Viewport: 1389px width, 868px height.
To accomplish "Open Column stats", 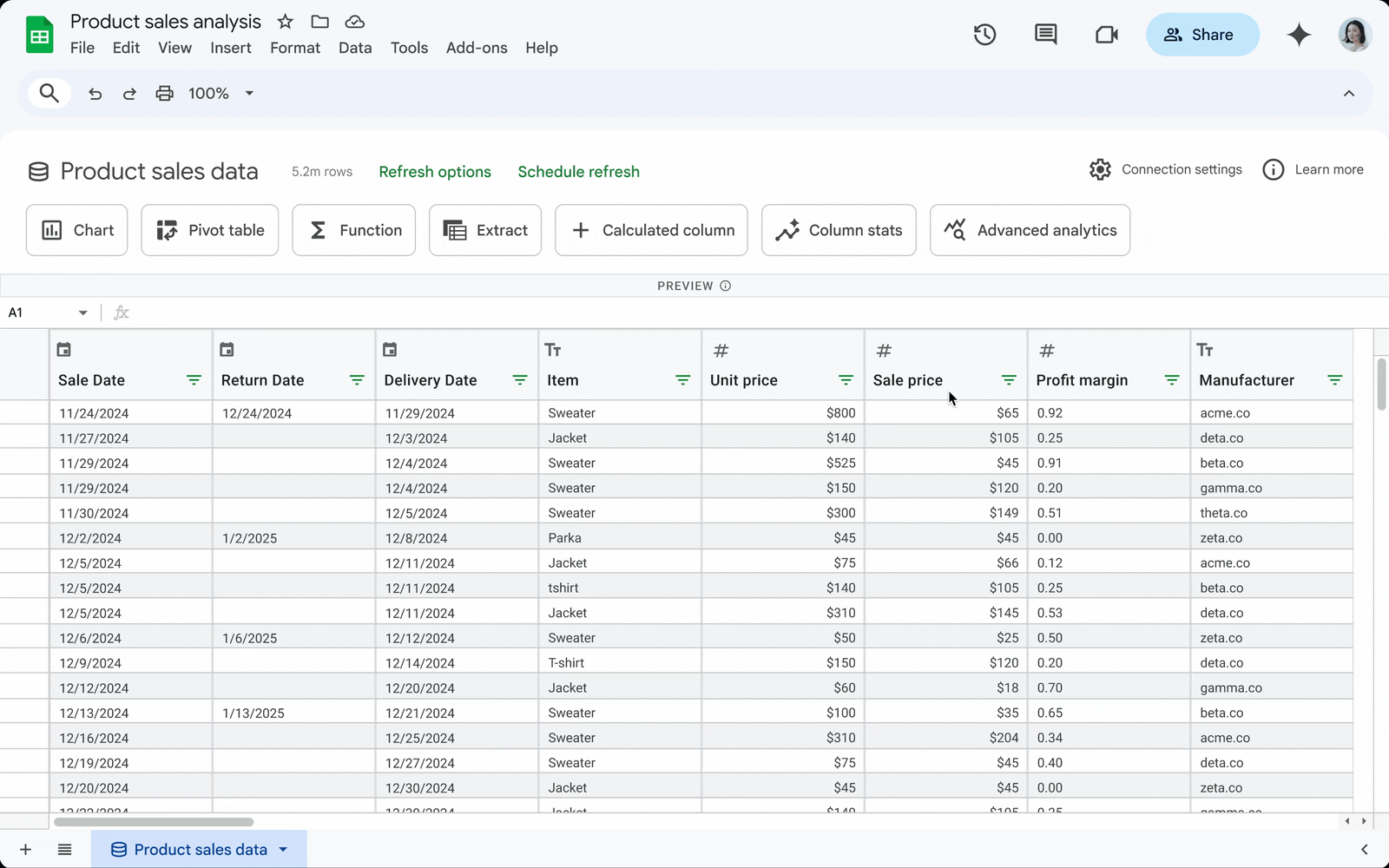I will click(x=838, y=230).
